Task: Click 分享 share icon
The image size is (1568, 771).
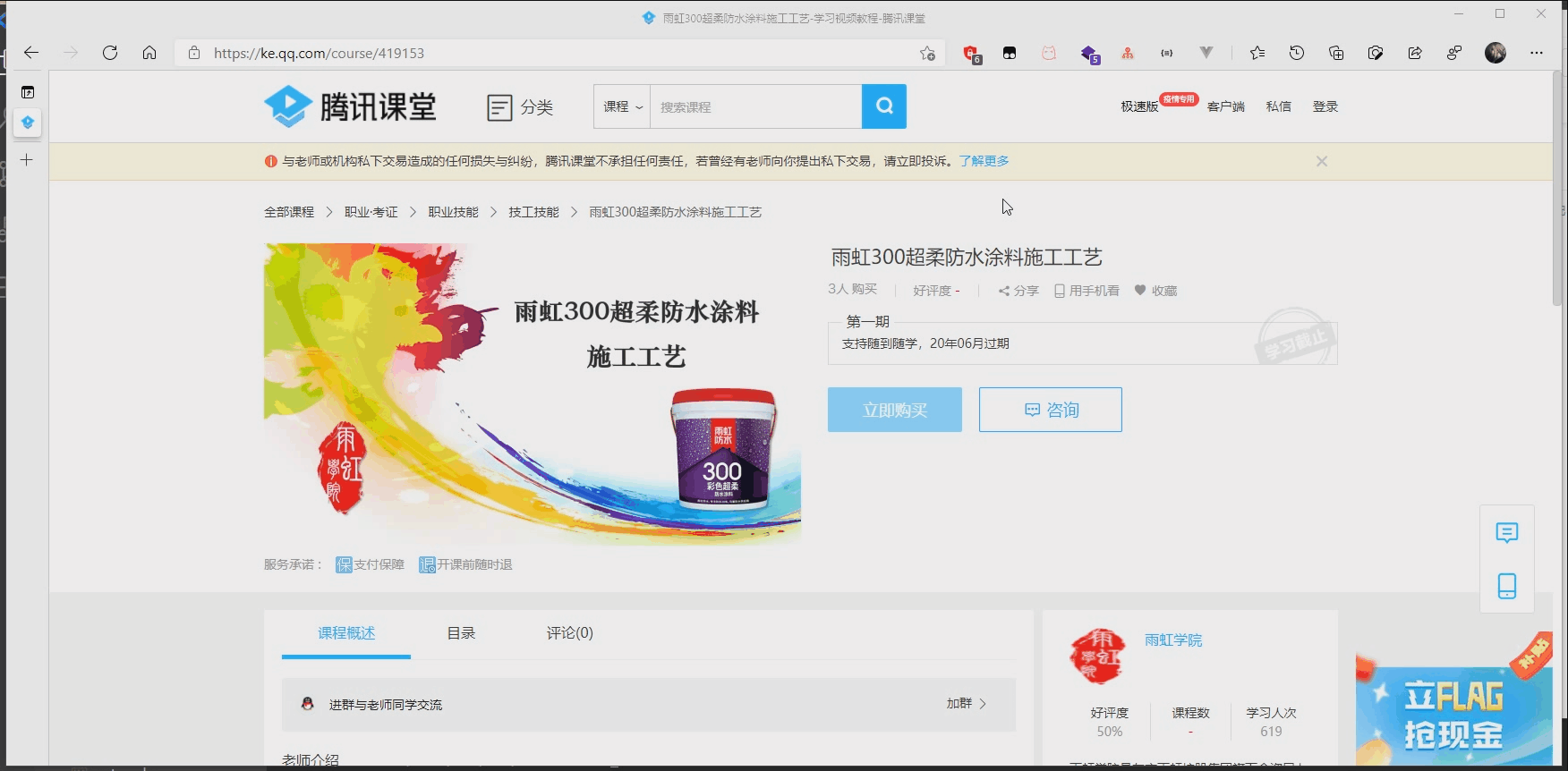Action: pos(1018,291)
